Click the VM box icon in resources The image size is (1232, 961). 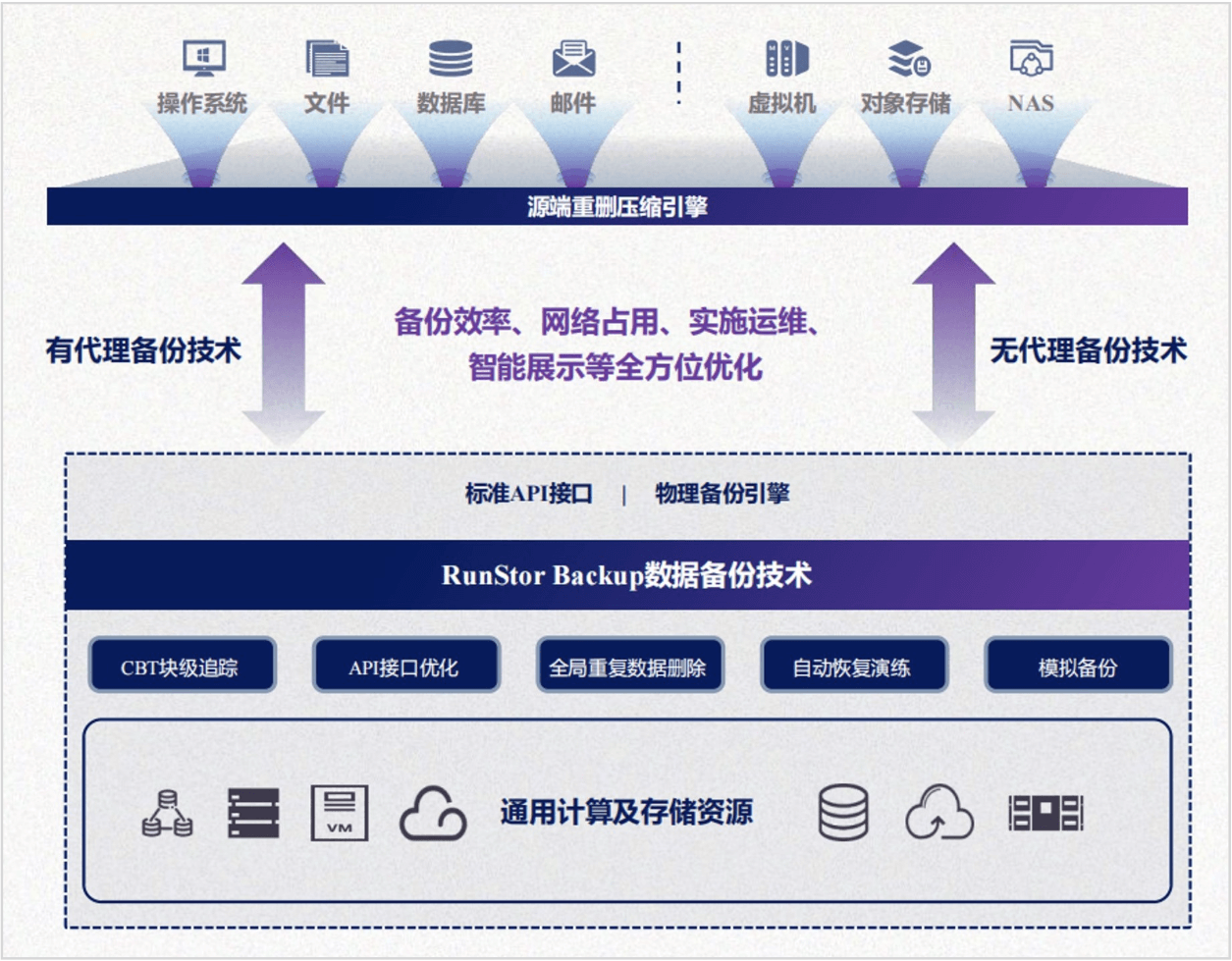click(x=340, y=813)
